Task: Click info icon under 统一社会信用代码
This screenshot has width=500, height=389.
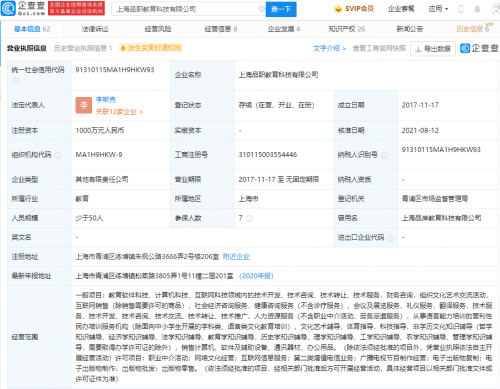Action: 16,81
